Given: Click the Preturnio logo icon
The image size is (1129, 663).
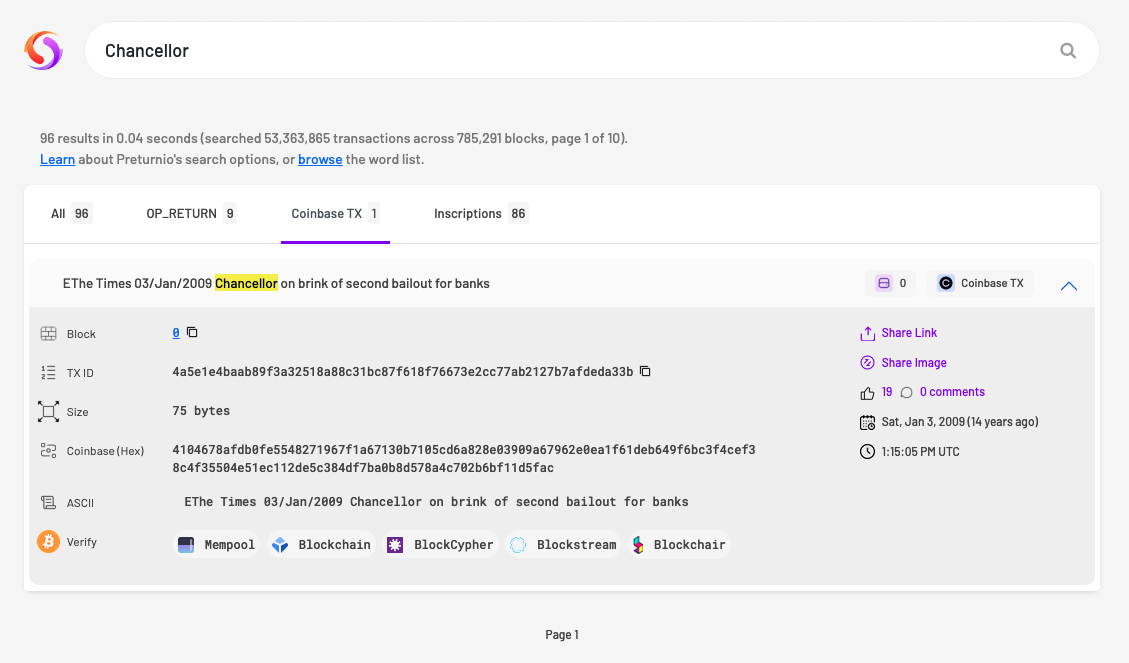Looking at the screenshot, I should pyautogui.click(x=43, y=50).
